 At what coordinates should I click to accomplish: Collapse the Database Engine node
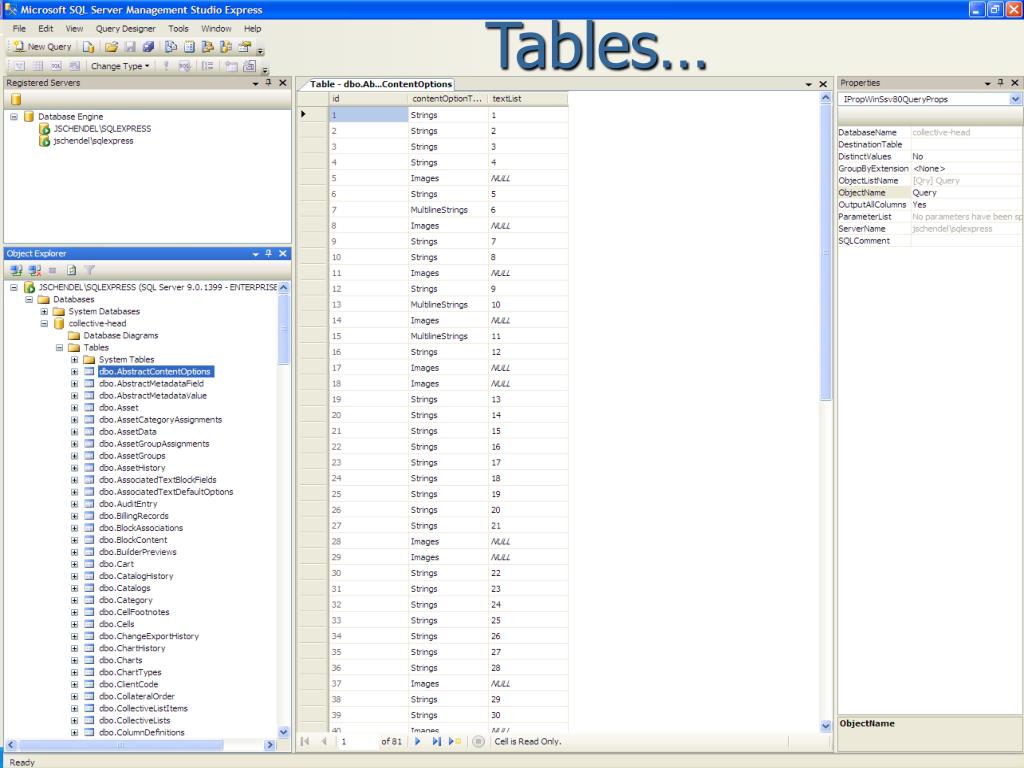[14, 117]
